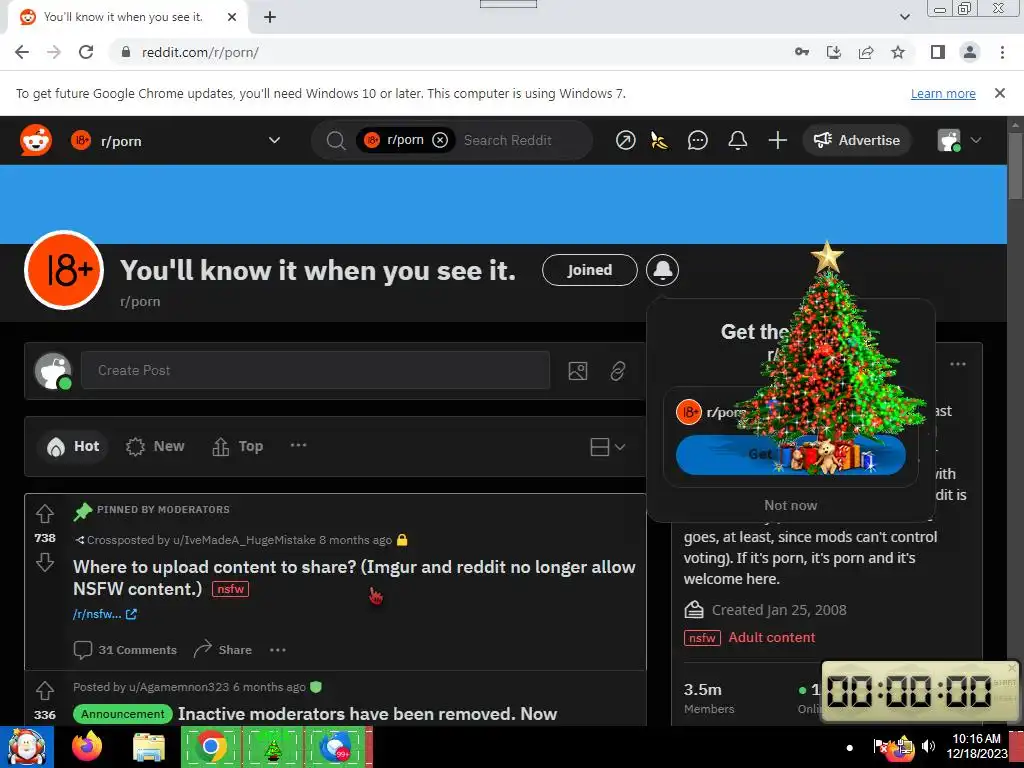Close the 'You'll know it' tab
The image size is (1024, 768).
pos(232,17)
